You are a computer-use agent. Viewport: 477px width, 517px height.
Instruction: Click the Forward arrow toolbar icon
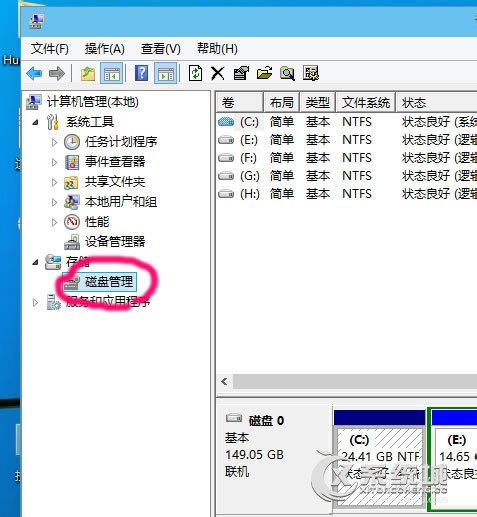pos(57,73)
